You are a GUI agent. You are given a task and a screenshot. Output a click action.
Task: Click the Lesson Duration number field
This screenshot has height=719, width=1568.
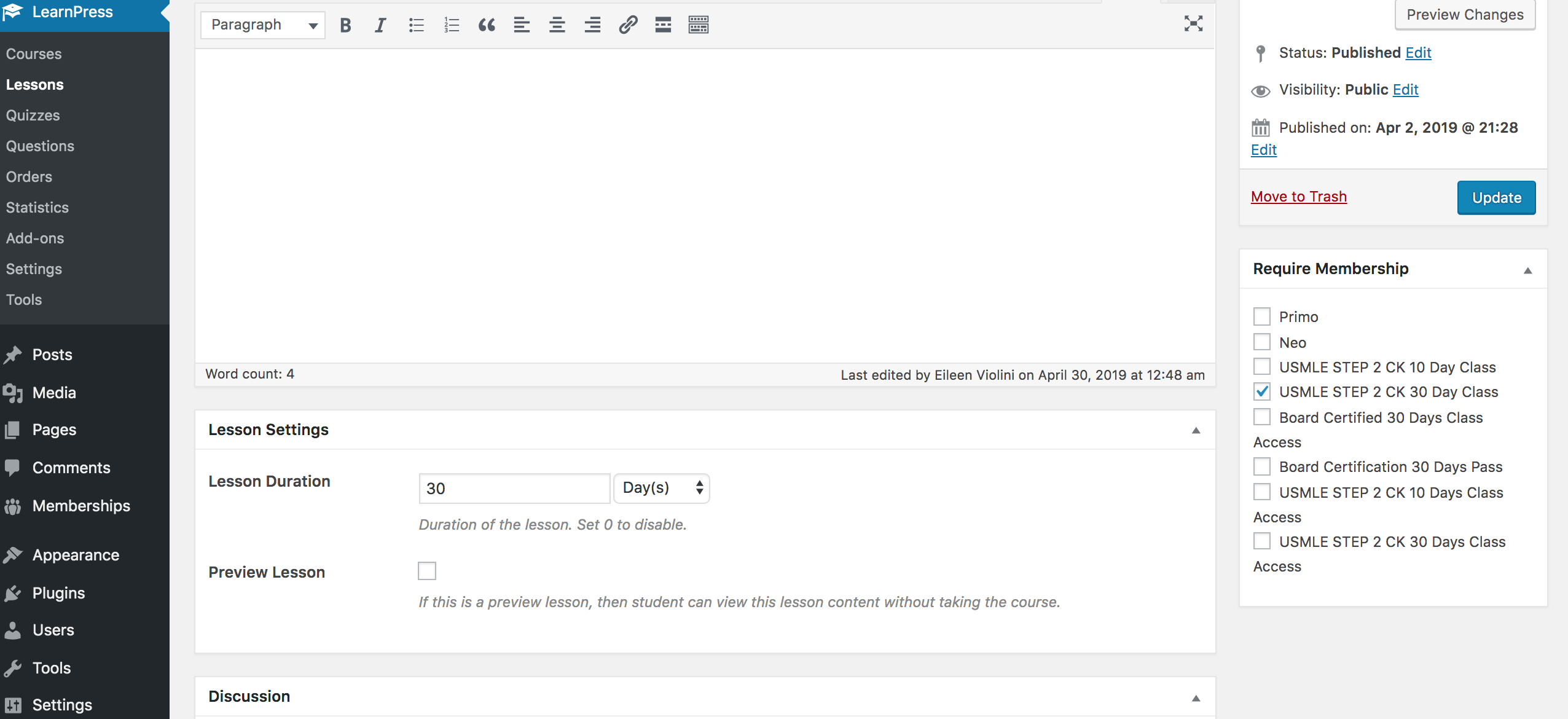coord(514,489)
